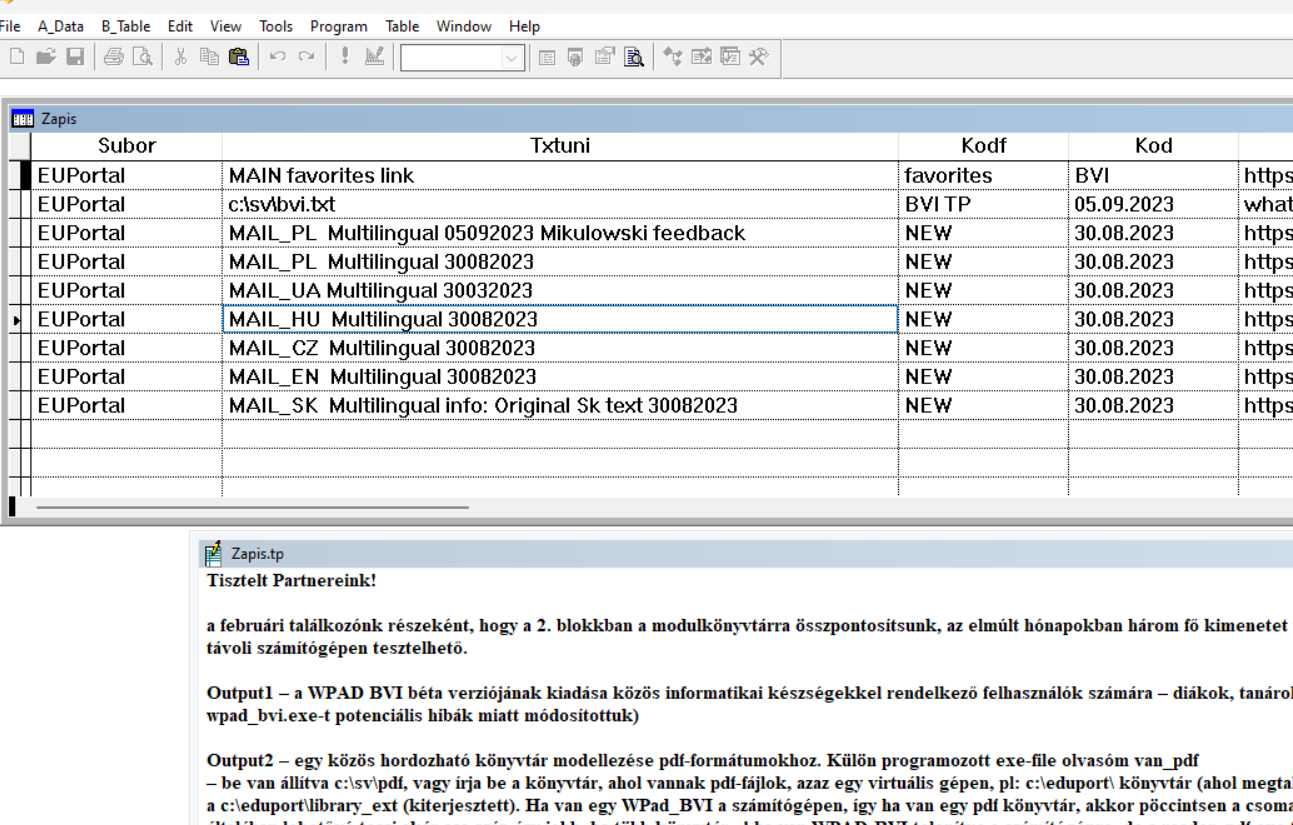Open the A_Data menu

(61, 26)
